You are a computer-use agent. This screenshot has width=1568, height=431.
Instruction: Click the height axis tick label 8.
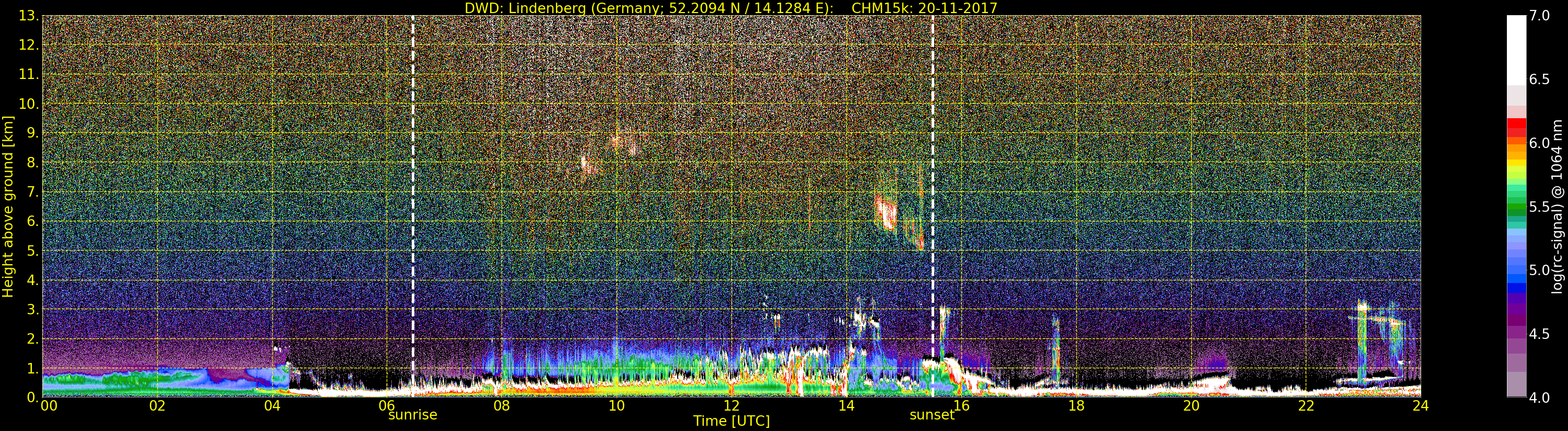coord(32,162)
